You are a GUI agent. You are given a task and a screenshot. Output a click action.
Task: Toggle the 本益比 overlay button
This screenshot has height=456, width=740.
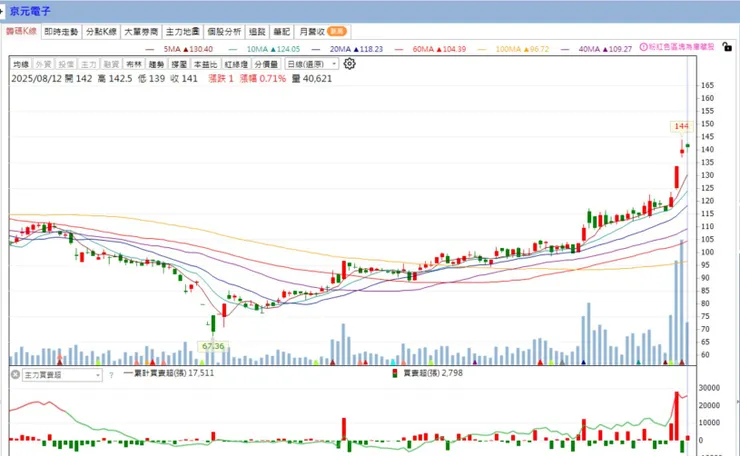[206, 64]
